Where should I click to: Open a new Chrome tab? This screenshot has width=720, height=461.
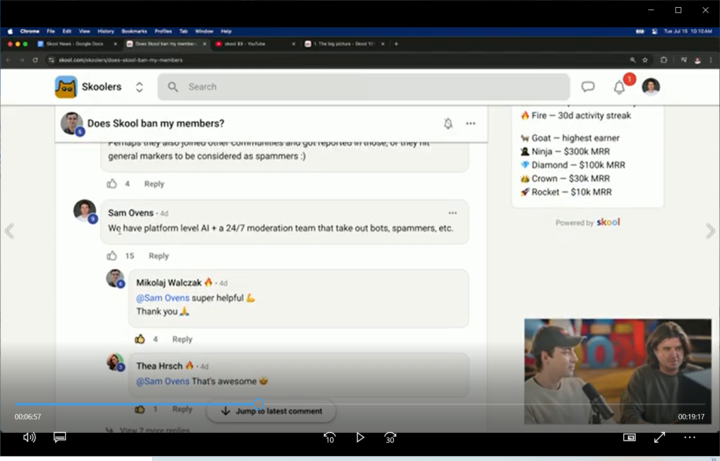(396, 44)
